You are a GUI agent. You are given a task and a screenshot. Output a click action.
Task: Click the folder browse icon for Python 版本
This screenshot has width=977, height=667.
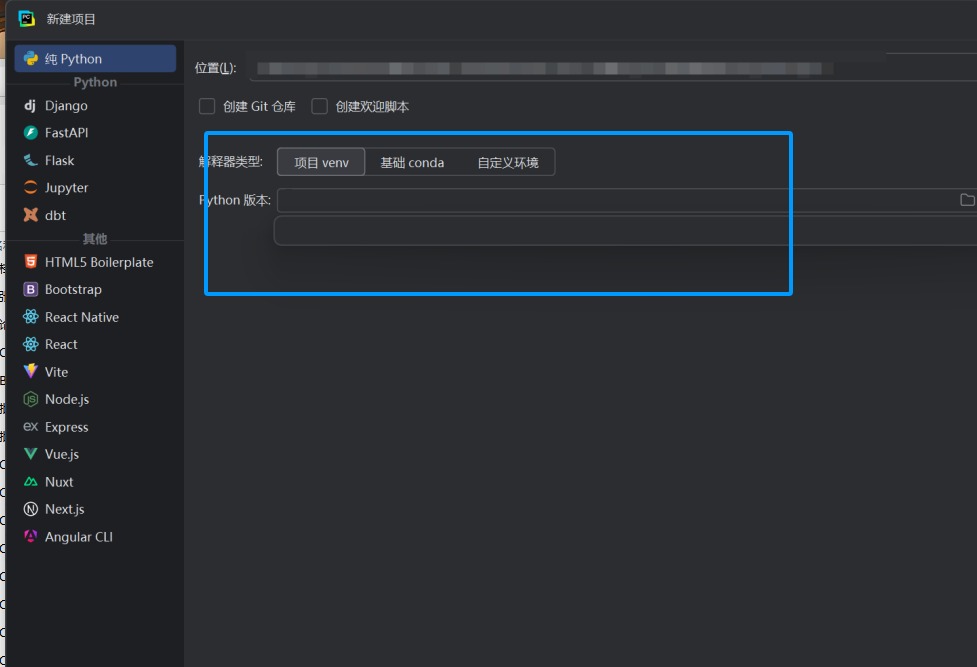967,199
